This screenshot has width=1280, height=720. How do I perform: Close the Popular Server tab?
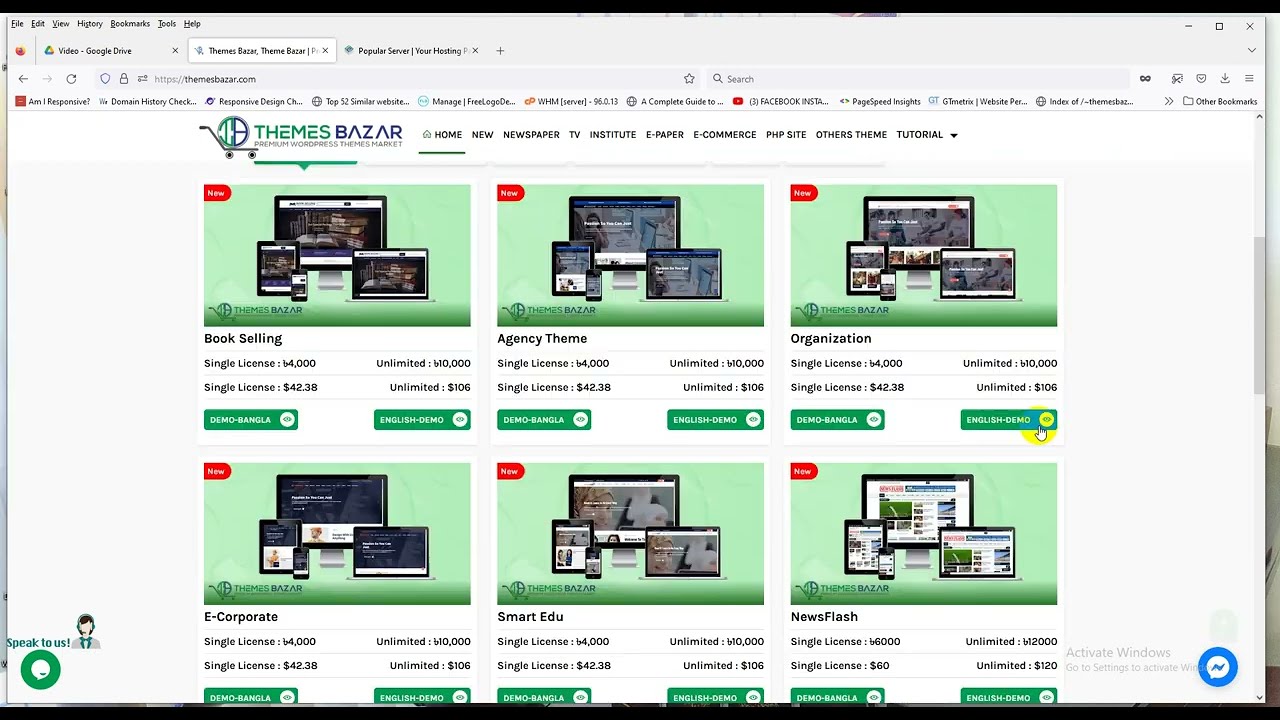point(475,51)
